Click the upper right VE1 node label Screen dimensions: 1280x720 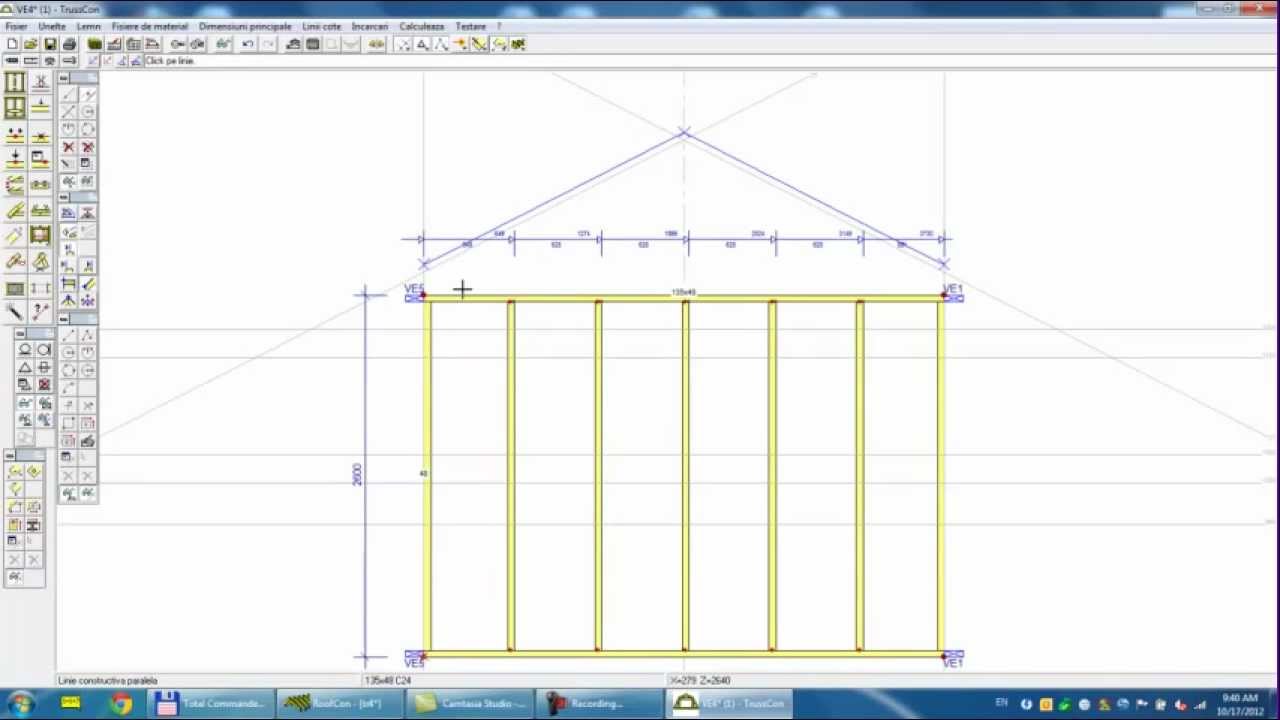952,288
